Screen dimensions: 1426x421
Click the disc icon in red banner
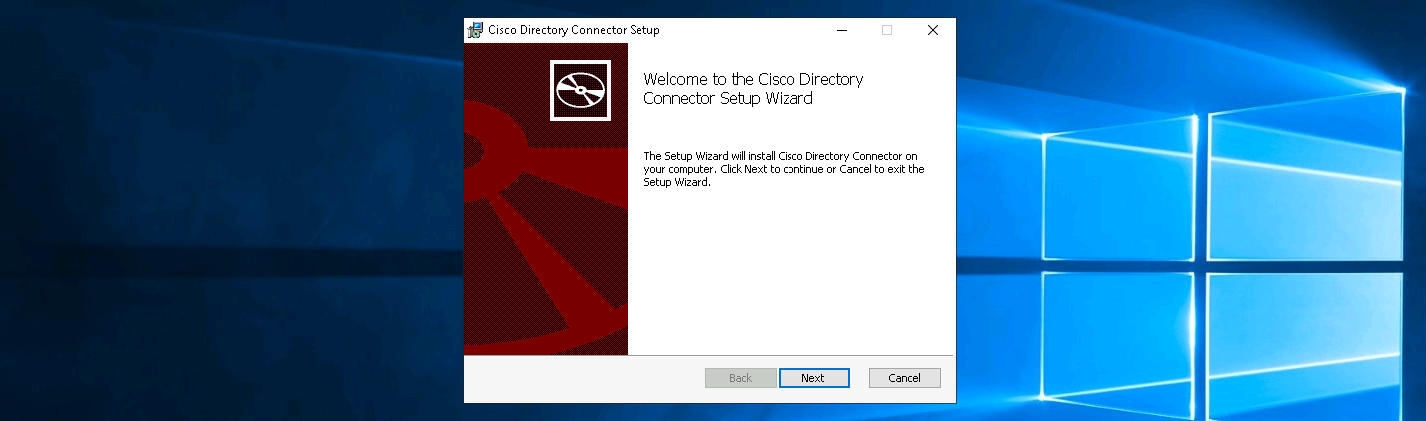click(x=580, y=90)
